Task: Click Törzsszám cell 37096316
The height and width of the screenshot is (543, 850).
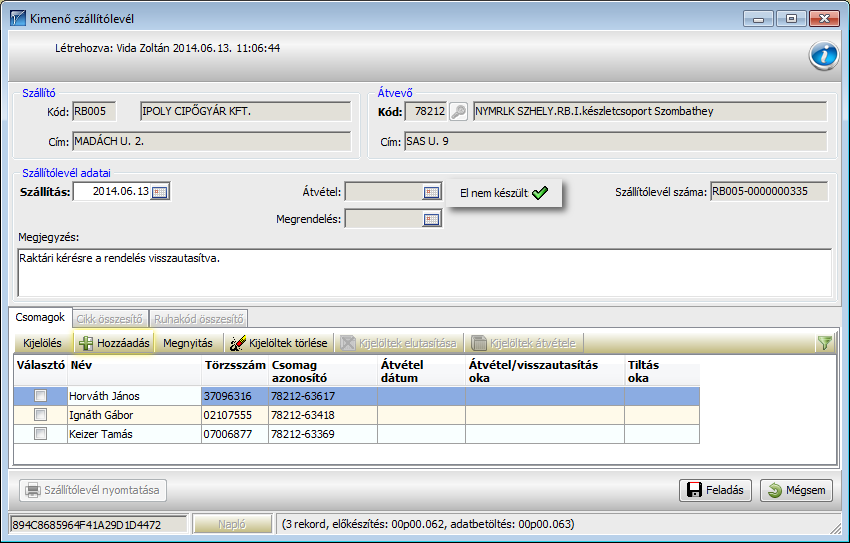Action: 235,396
